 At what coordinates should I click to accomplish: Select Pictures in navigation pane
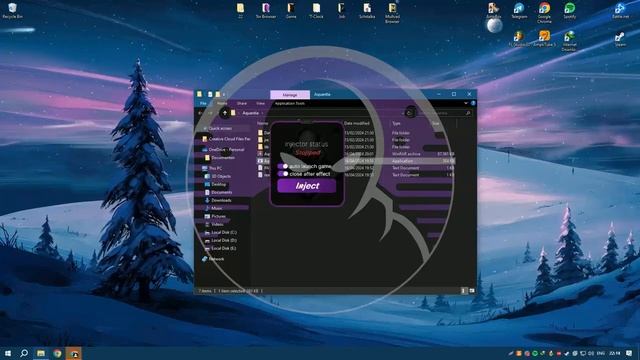215,216
